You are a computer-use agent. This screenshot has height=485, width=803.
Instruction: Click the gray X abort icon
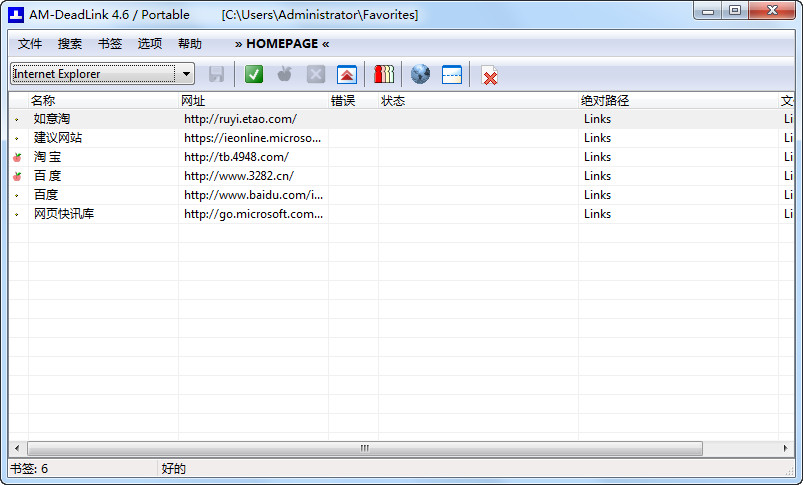click(315, 74)
